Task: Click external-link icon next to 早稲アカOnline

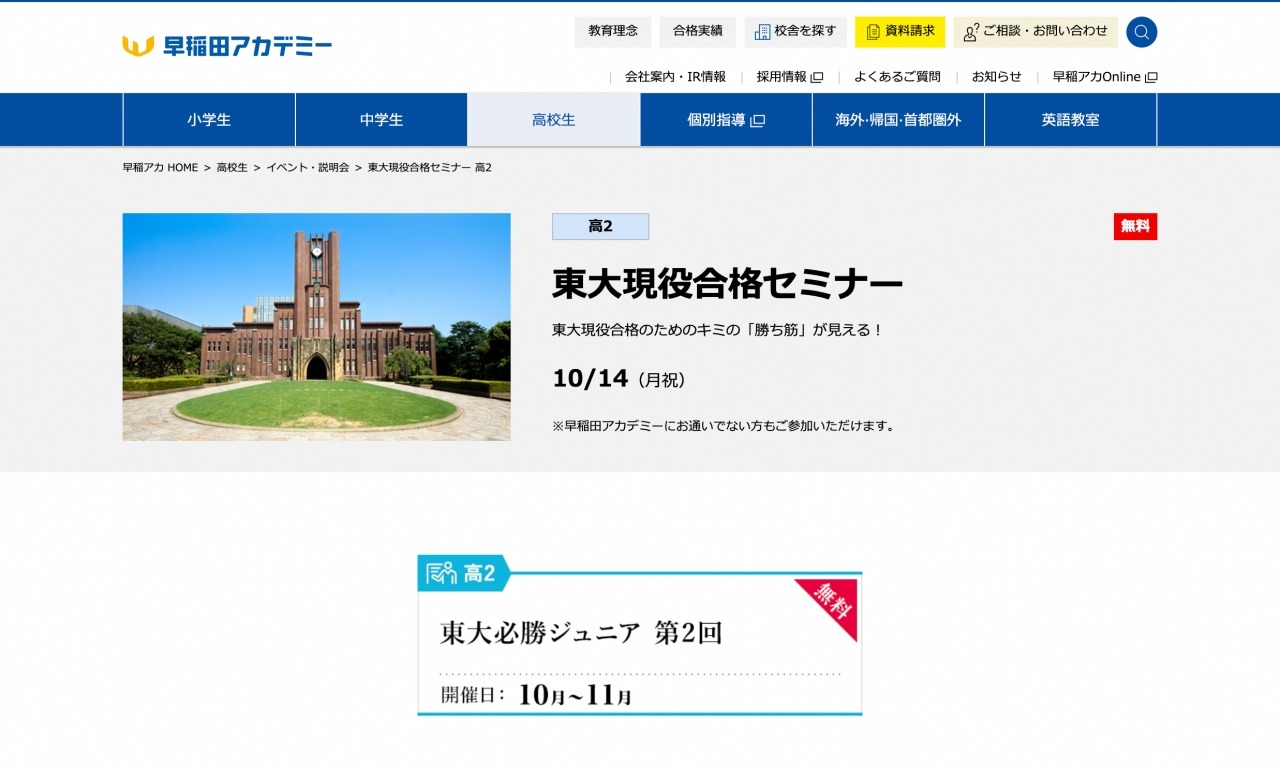Action: pos(1151,77)
